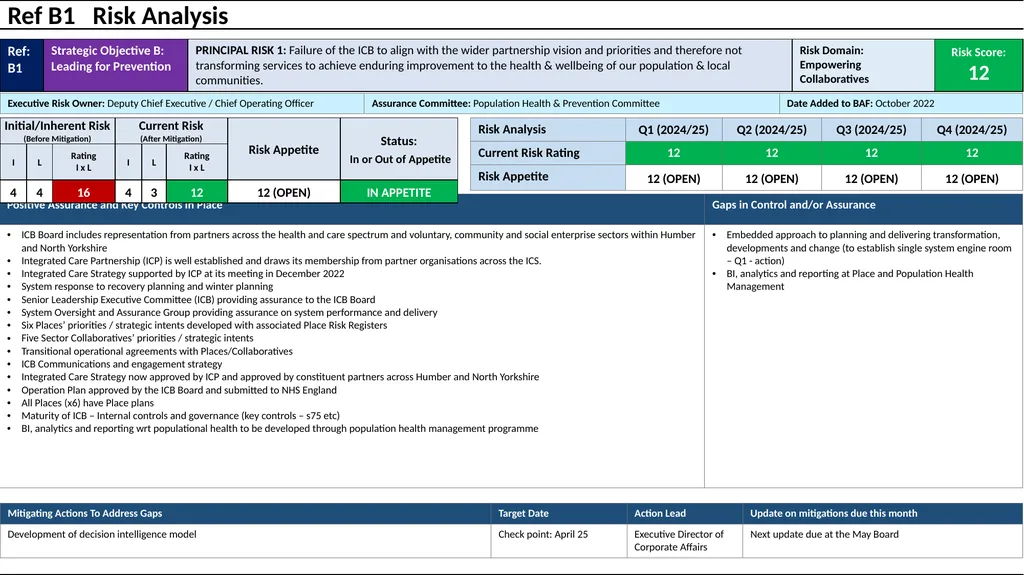Image resolution: width=1024 pixels, height=575 pixels.
Task: Select 'All Places (x6) have Place plans'
Action: click(88, 402)
